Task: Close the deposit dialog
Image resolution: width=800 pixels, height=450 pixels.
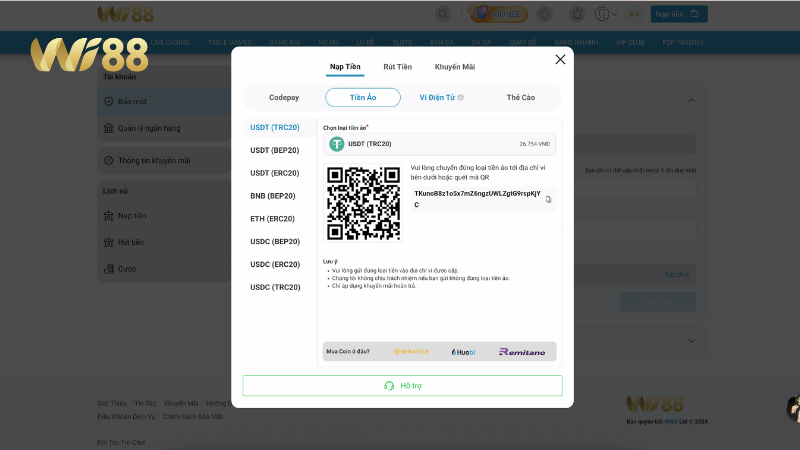Action: point(560,59)
